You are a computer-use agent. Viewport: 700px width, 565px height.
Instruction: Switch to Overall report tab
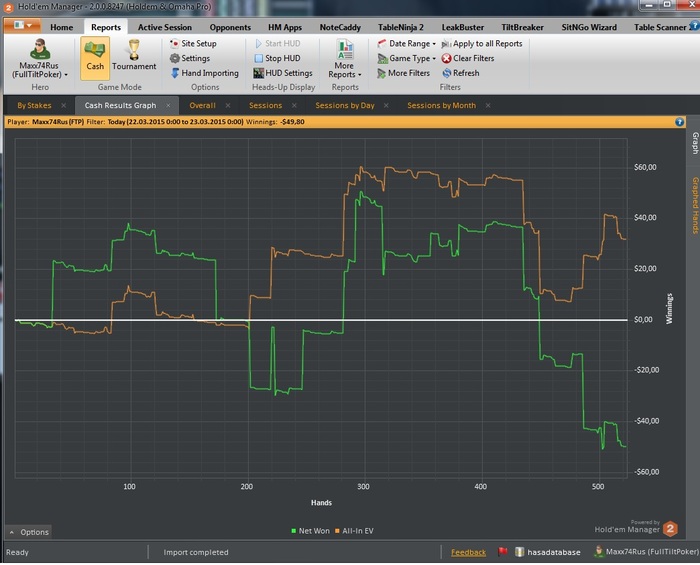[202, 105]
